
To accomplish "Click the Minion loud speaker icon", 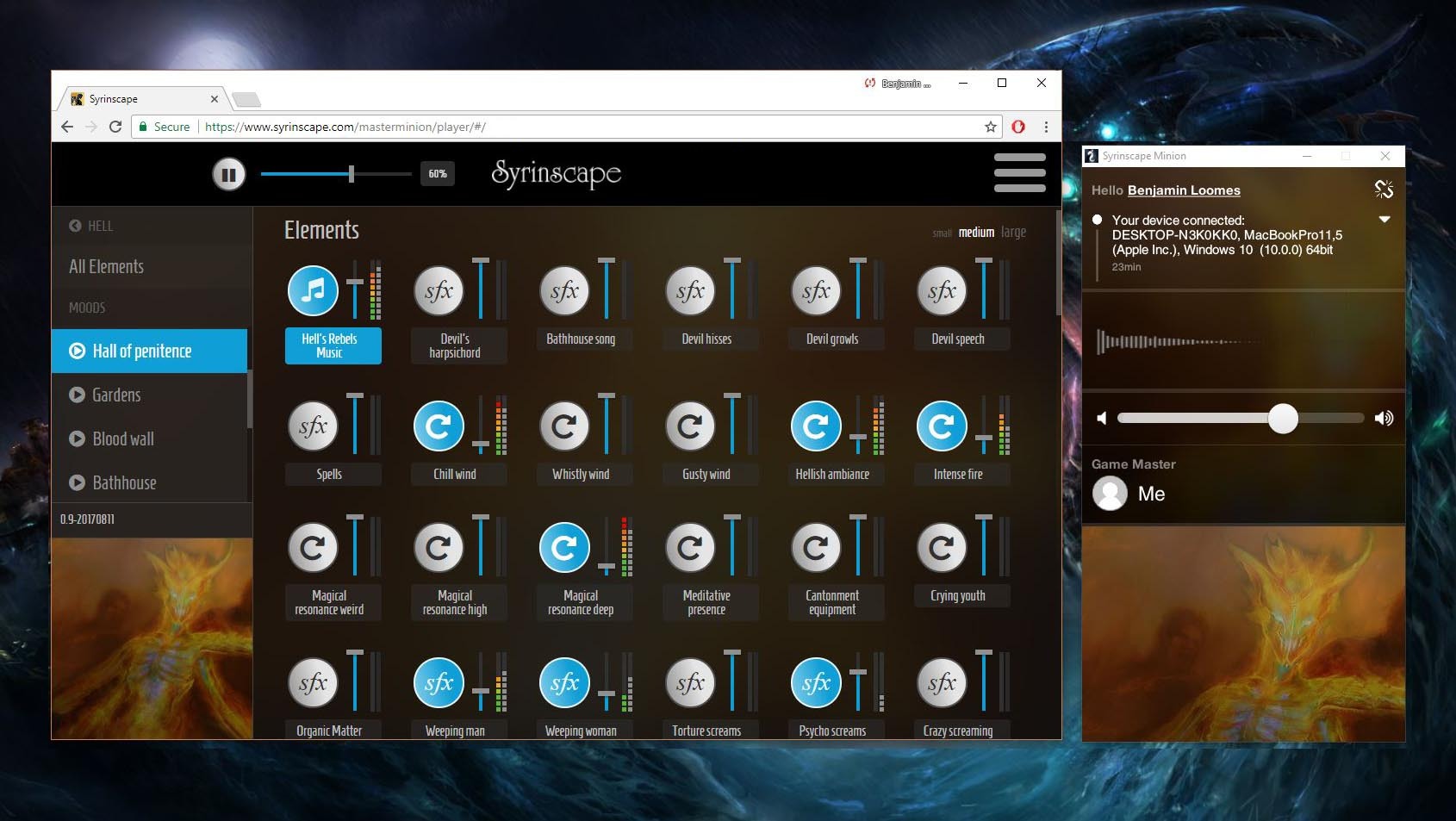I will coord(1384,418).
